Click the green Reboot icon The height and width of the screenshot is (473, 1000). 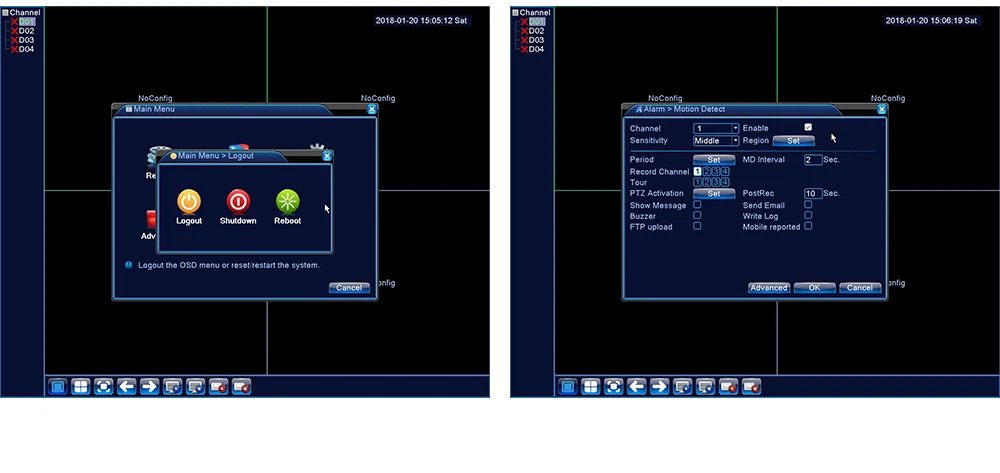[288, 201]
